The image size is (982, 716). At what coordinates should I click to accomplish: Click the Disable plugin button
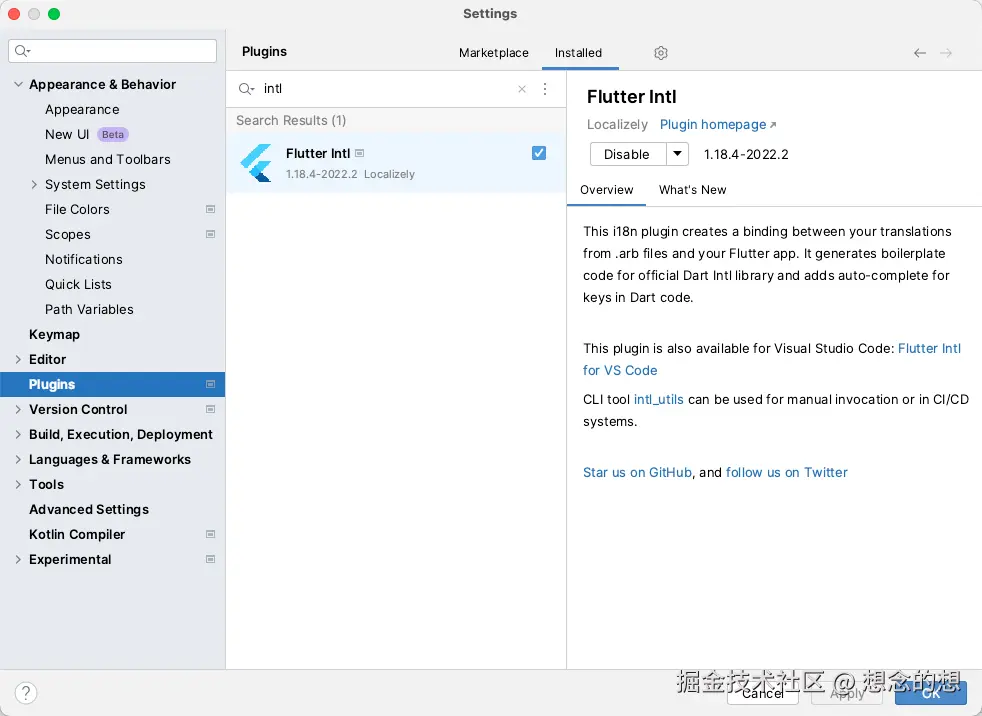click(x=627, y=154)
